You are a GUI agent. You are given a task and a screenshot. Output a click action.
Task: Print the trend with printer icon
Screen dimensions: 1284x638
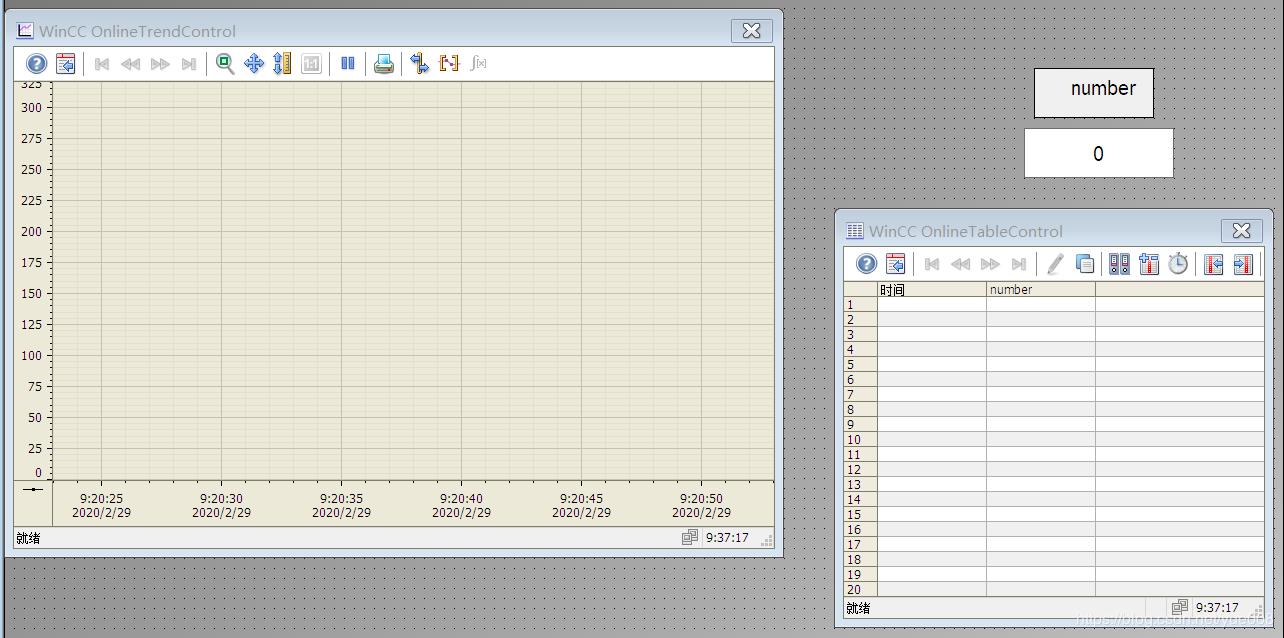pos(384,64)
